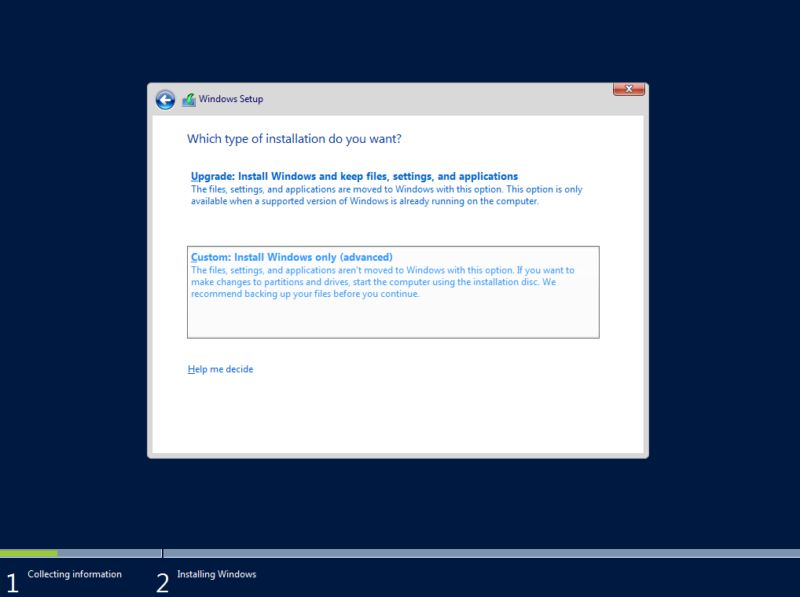Screen dimensions: 800x597
Task: Click the large numeral 2 status indicator
Action: [x=162, y=580]
